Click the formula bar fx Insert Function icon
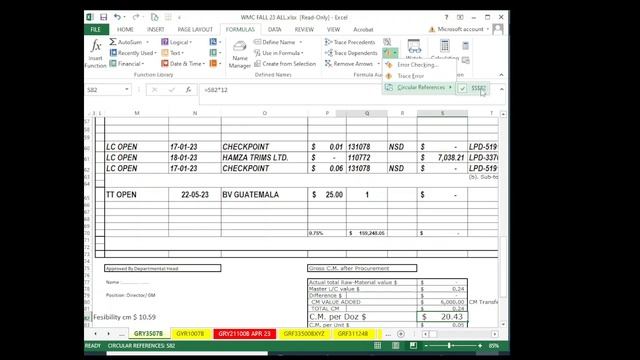The width and height of the screenshot is (640, 360). [188, 90]
